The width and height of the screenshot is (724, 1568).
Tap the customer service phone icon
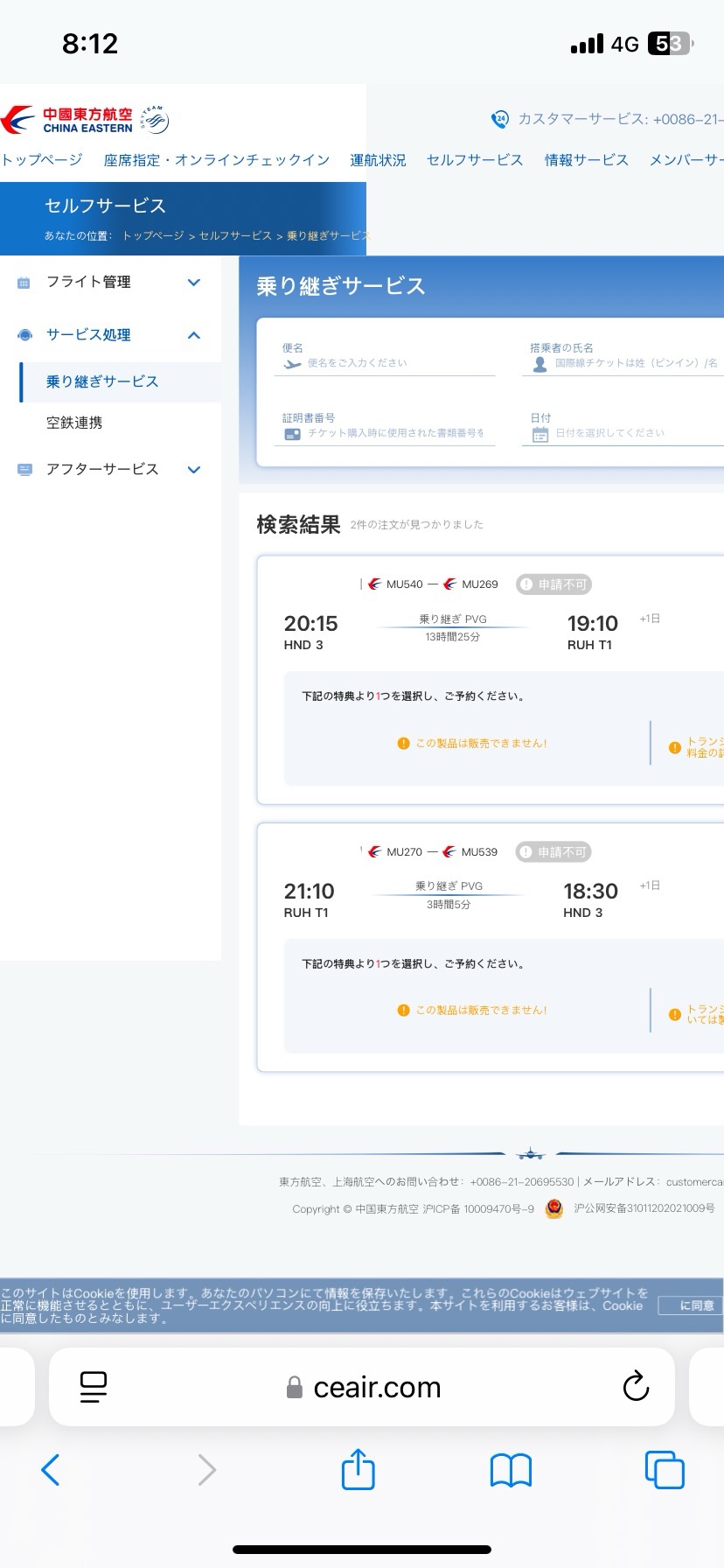pyautogui.click(x=499, y=119)
